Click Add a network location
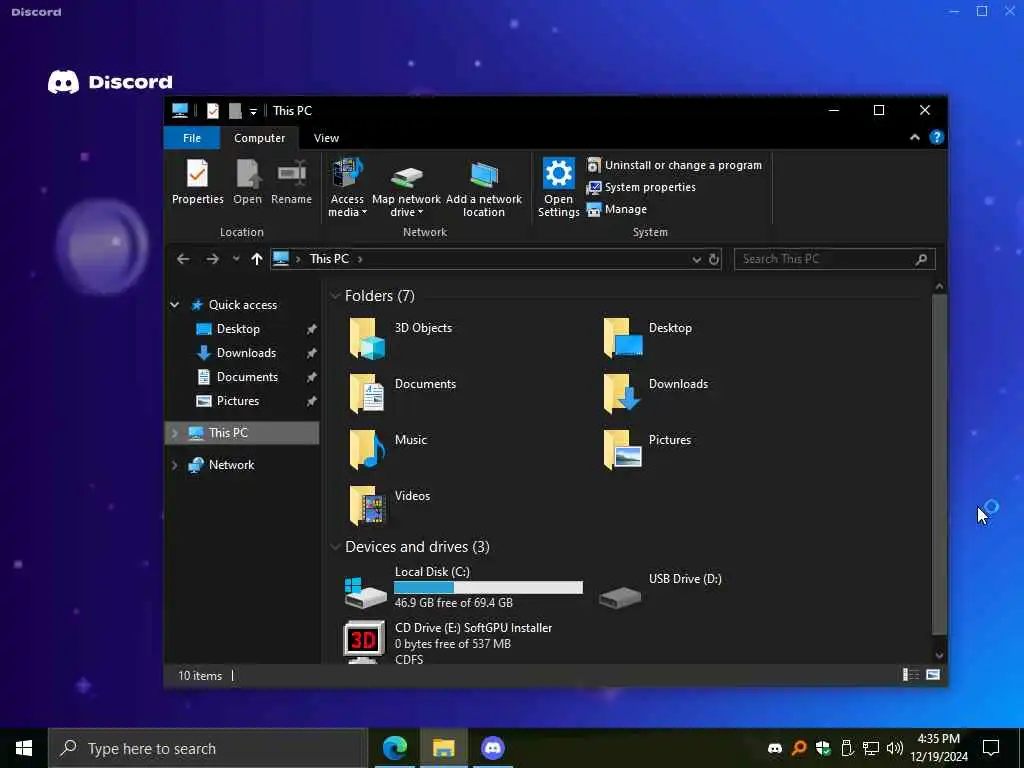The width and height of the screenshot is (1024, 768). click(x=484, y=187)
